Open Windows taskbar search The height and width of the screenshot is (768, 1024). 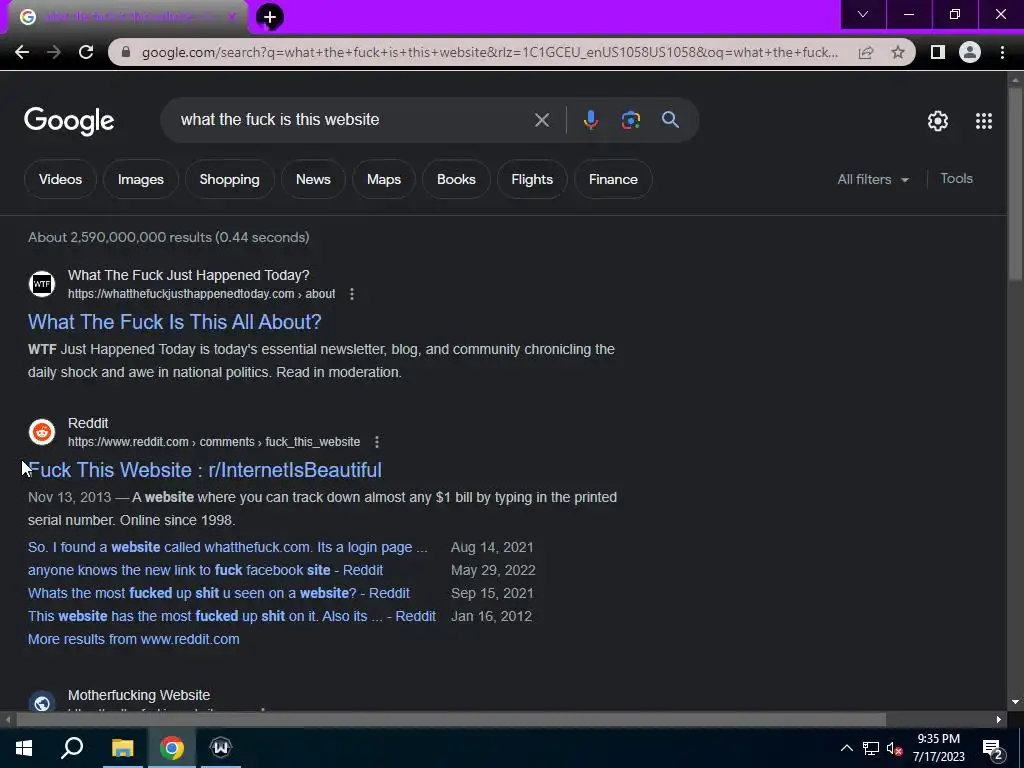click(x=72, y=748)
